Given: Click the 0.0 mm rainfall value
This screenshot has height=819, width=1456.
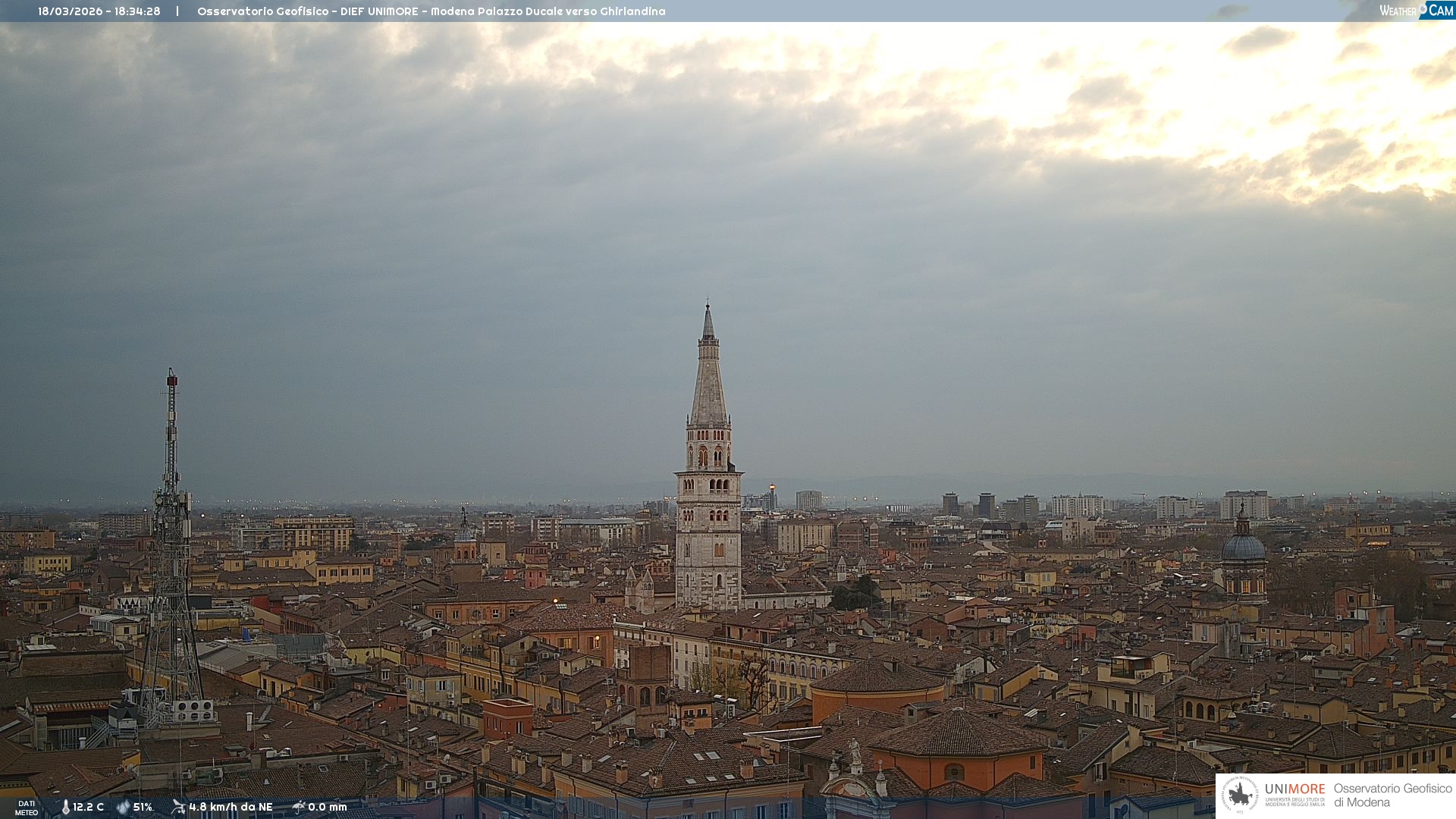Looking at the screenshot, I should pyautogui.click(x=327, y=807).
